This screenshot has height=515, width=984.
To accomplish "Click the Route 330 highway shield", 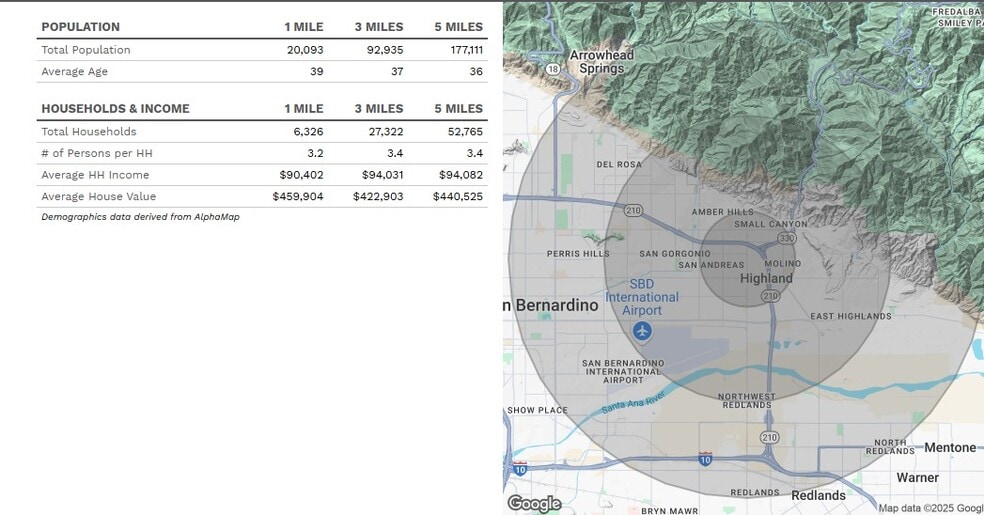I will [x=788, y=238].
